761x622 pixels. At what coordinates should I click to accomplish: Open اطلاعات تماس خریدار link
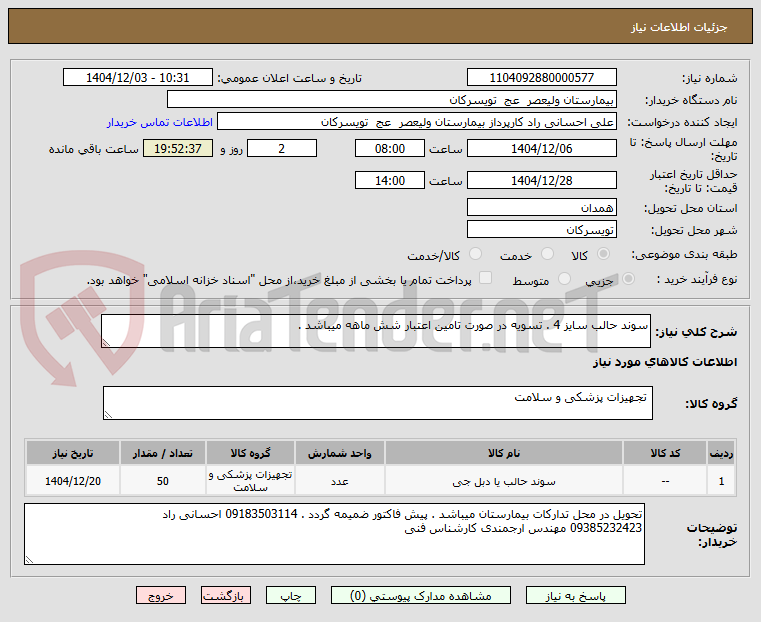160,122
